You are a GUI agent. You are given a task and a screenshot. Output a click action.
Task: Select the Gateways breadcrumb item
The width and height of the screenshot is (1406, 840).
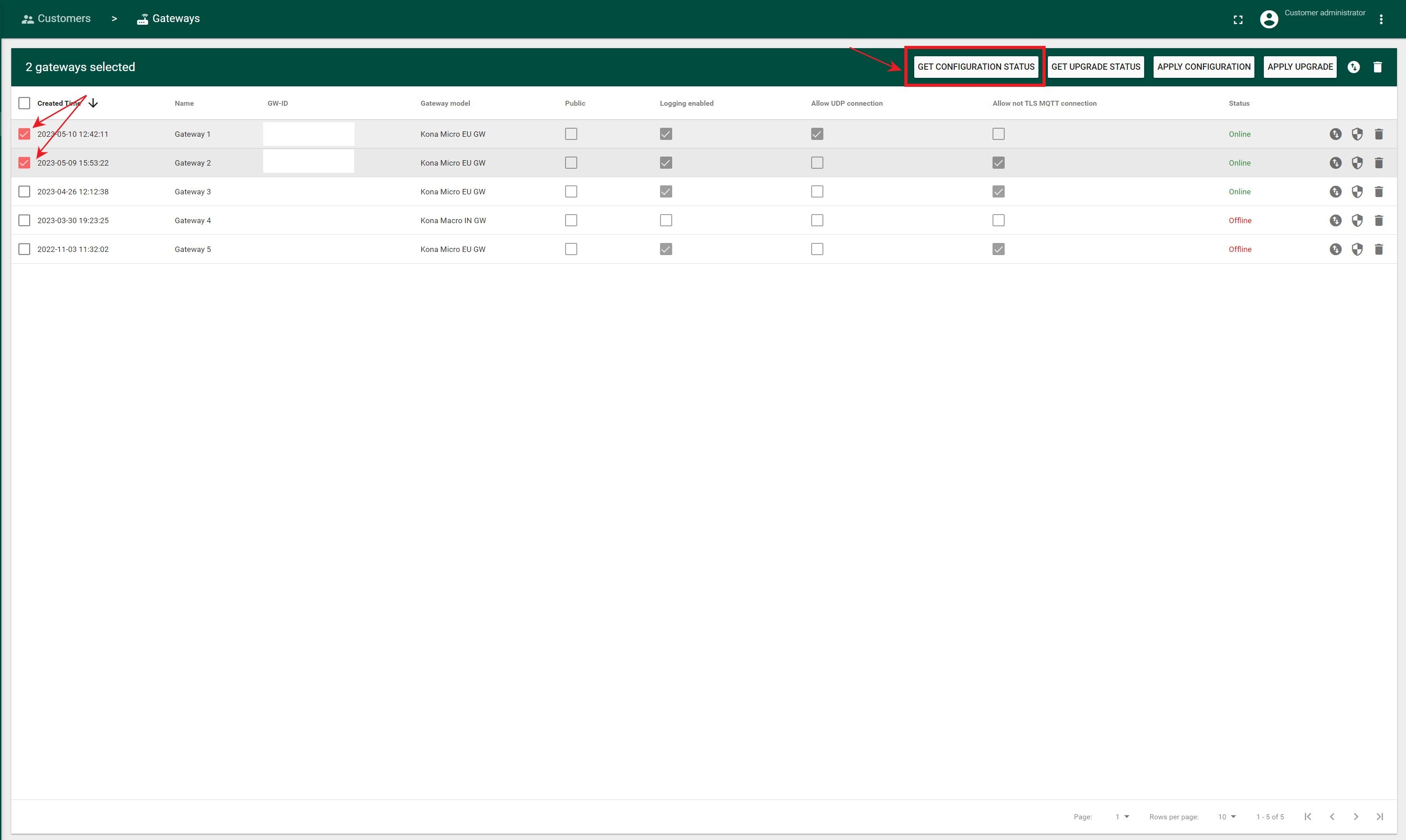[x=175, y=18]
